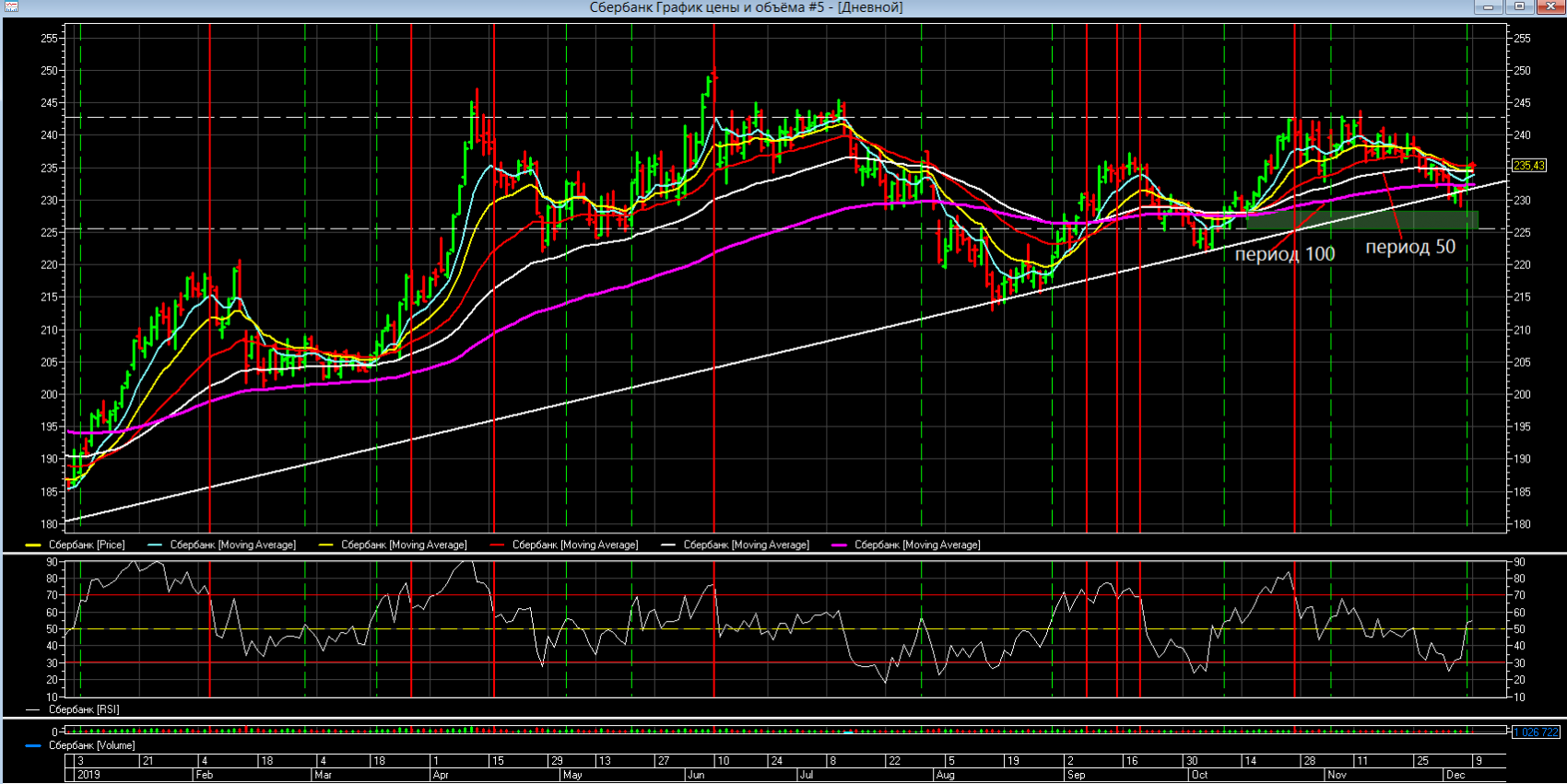Click the '2019' year label on the time axis
Screen dimensions: 1567x784
coord(88,775)
